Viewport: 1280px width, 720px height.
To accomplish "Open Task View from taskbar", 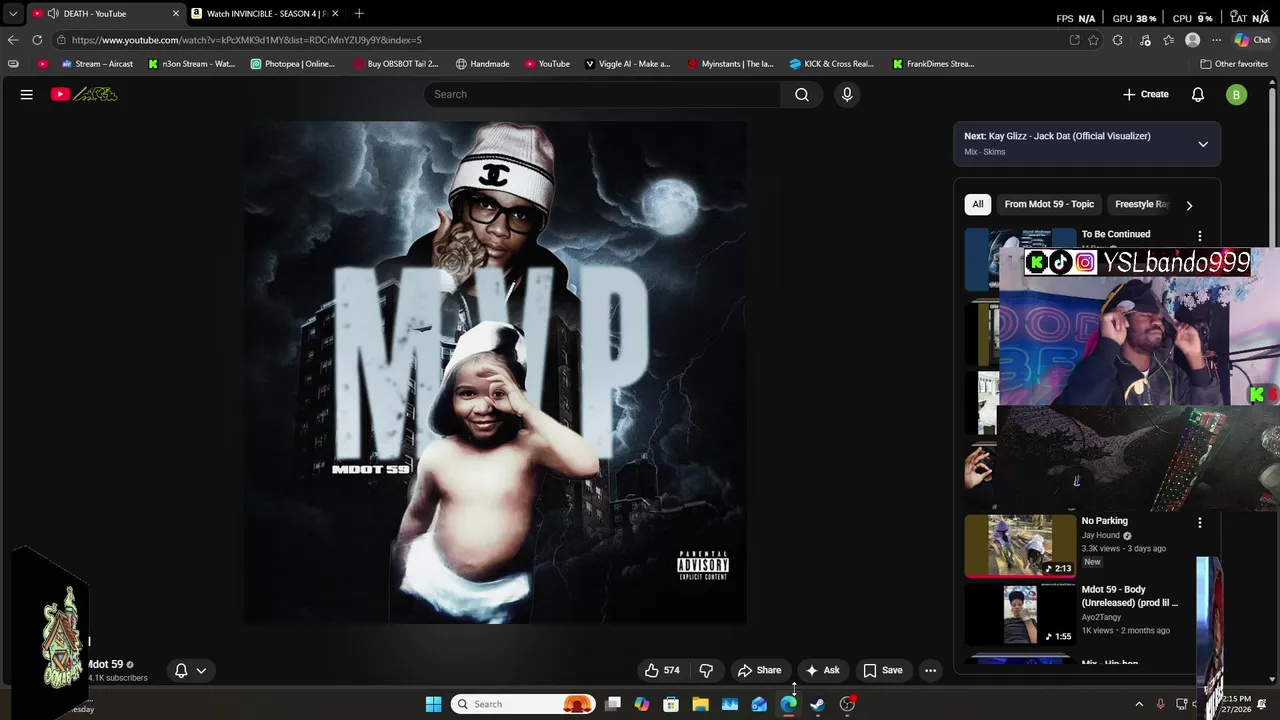I will pos(613,704).
